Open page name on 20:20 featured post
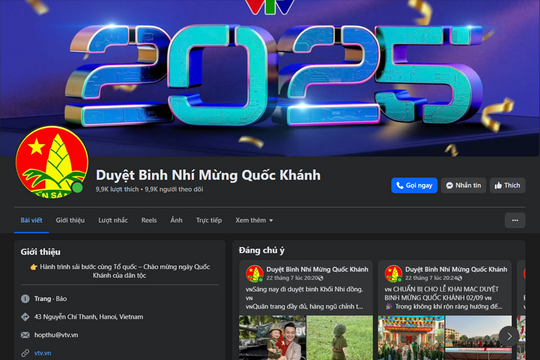This screenshot has height=360, width=540. coord(317,269)
